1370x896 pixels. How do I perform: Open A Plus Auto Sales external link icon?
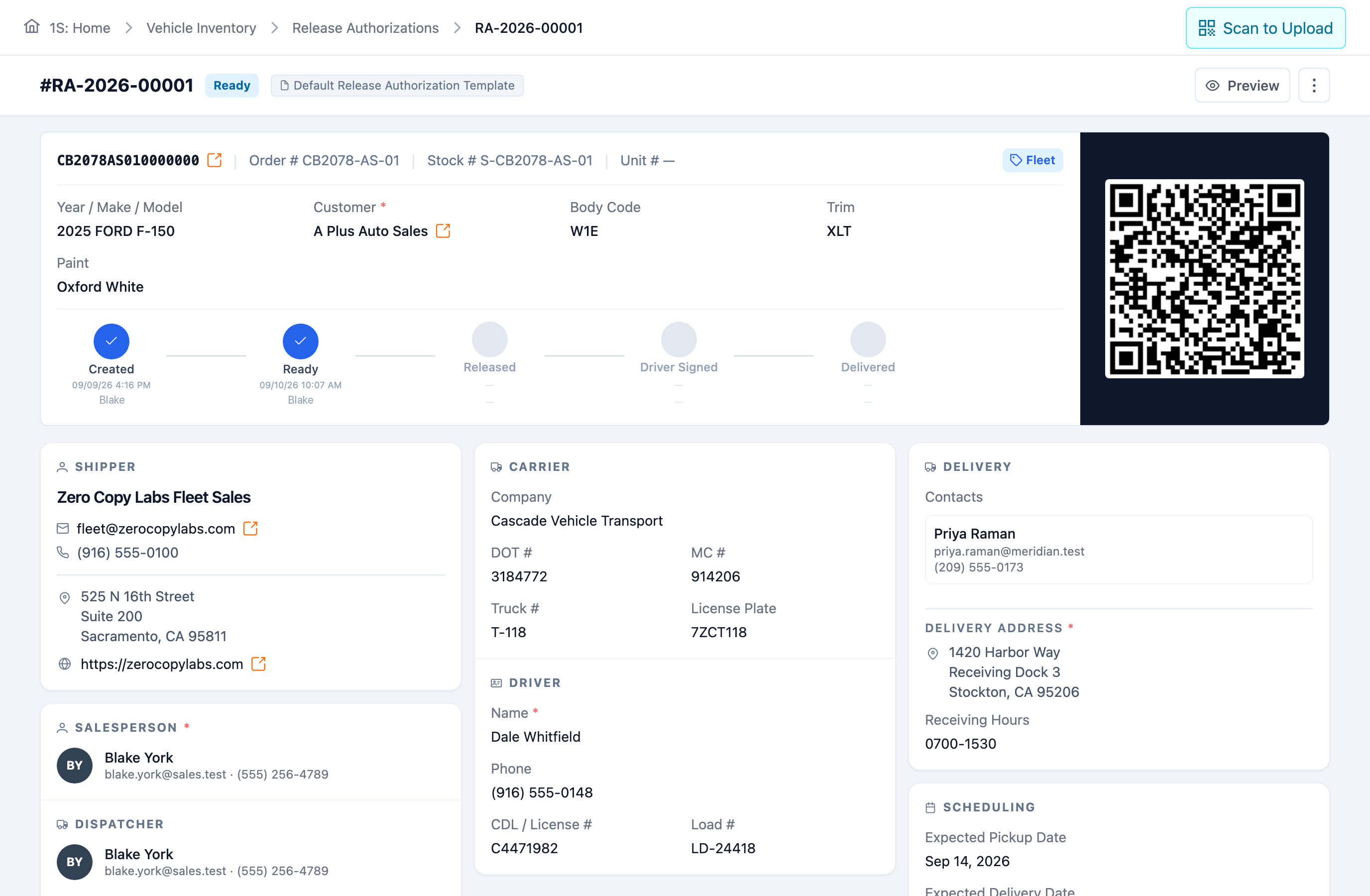pos(443,231)
